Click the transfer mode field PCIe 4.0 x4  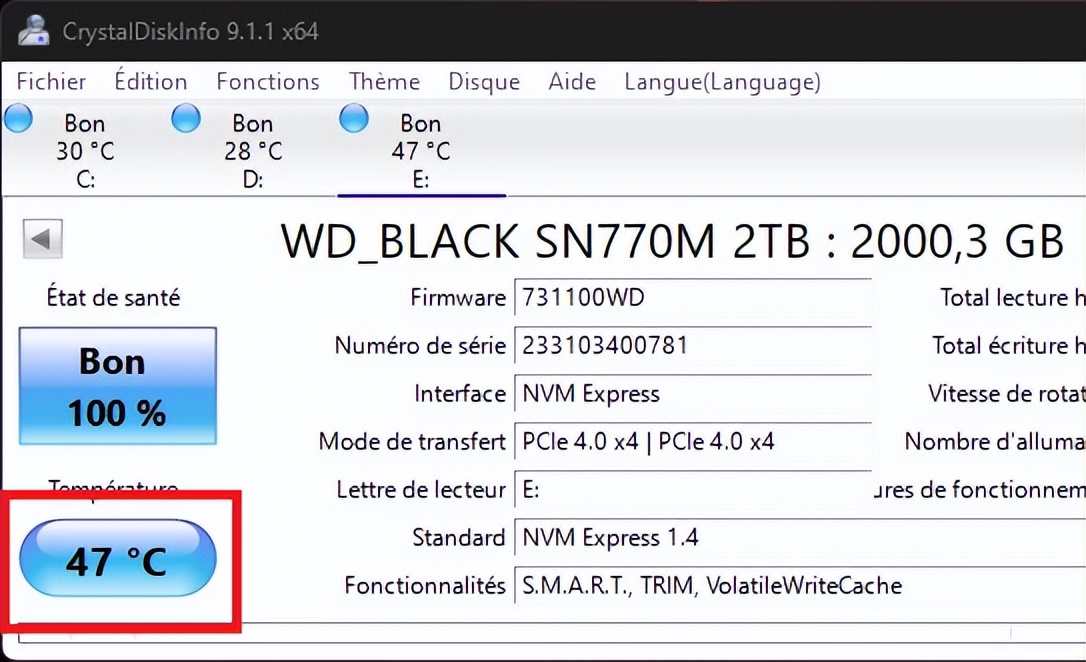click(x=693, y=441)
